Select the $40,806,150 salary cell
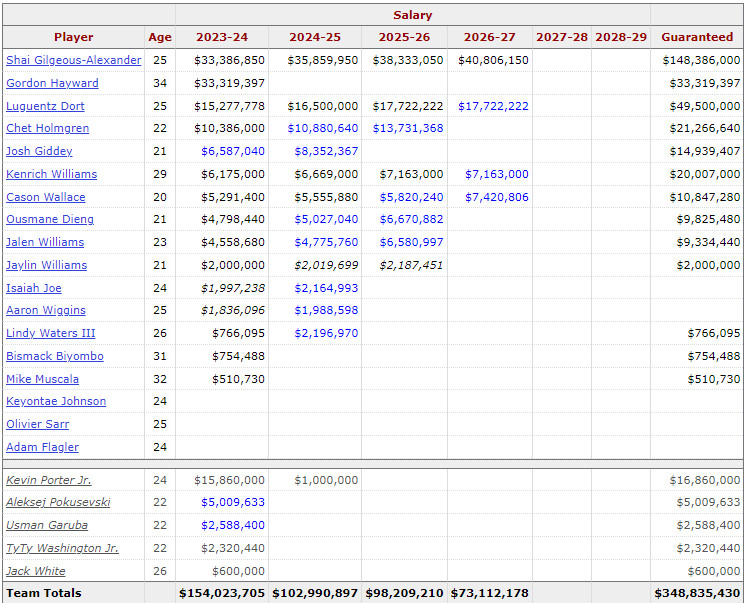The width and height of the screenshot is (746, 603). (493, 60)
